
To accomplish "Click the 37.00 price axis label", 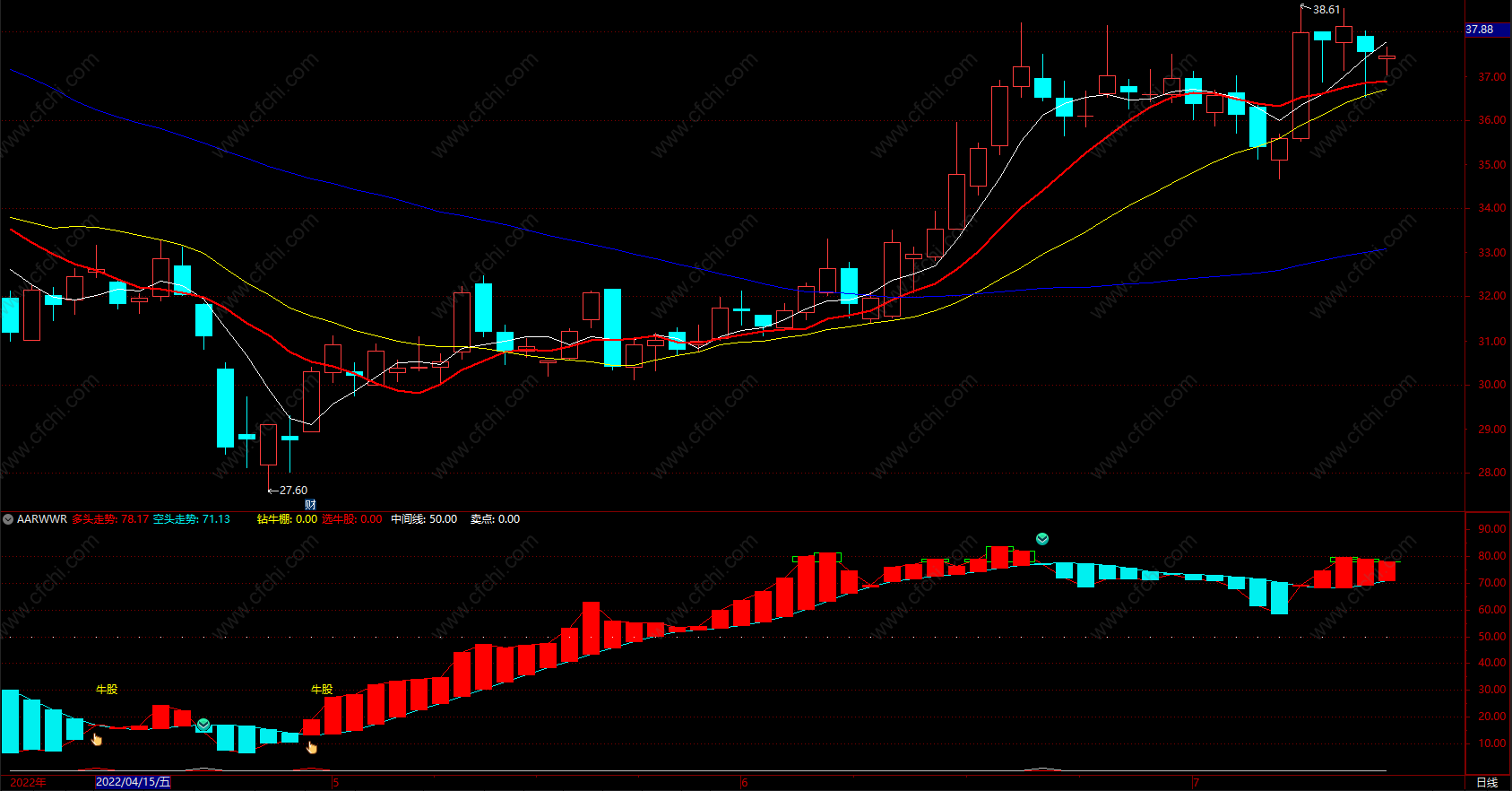I will pos(1492,77).
